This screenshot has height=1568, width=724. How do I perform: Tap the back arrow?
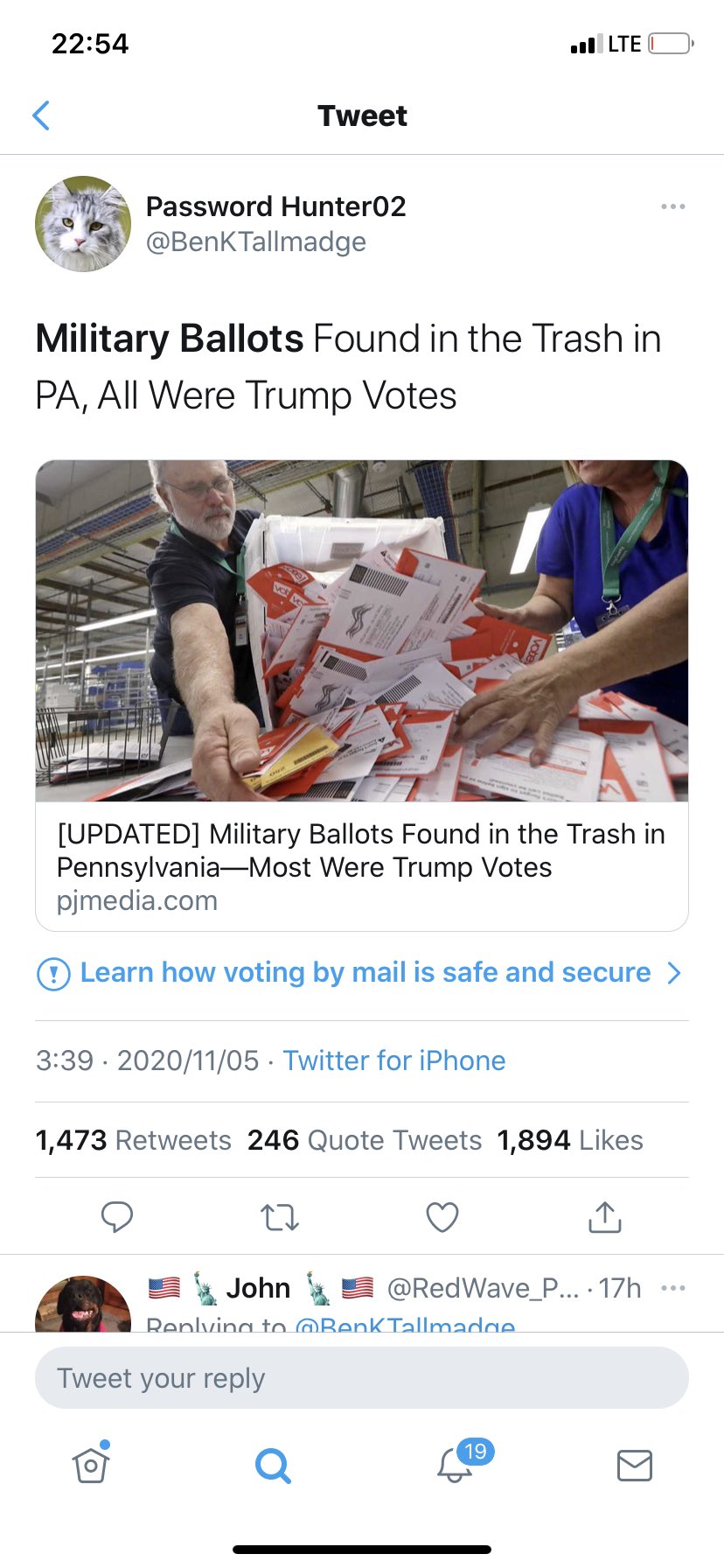coord(41,115)
